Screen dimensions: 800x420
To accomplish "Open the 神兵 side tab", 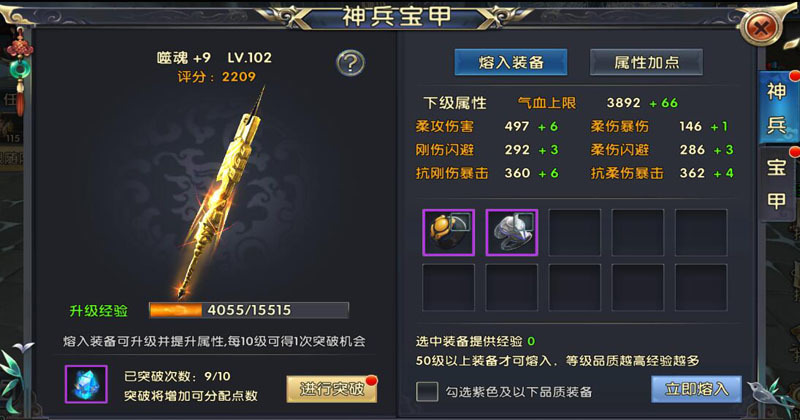I will pos(777,108).
